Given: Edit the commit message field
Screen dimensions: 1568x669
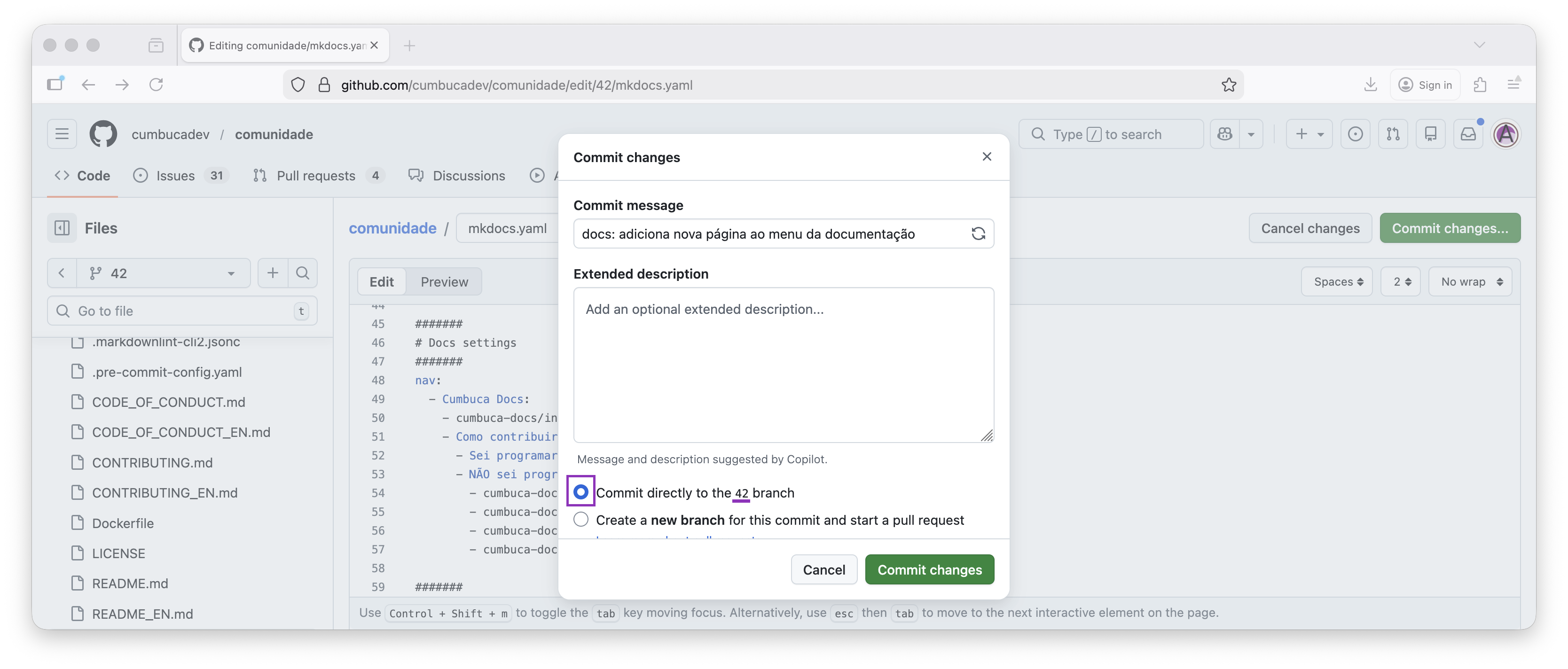Looking at the screenshot, I should click(772, 233).
